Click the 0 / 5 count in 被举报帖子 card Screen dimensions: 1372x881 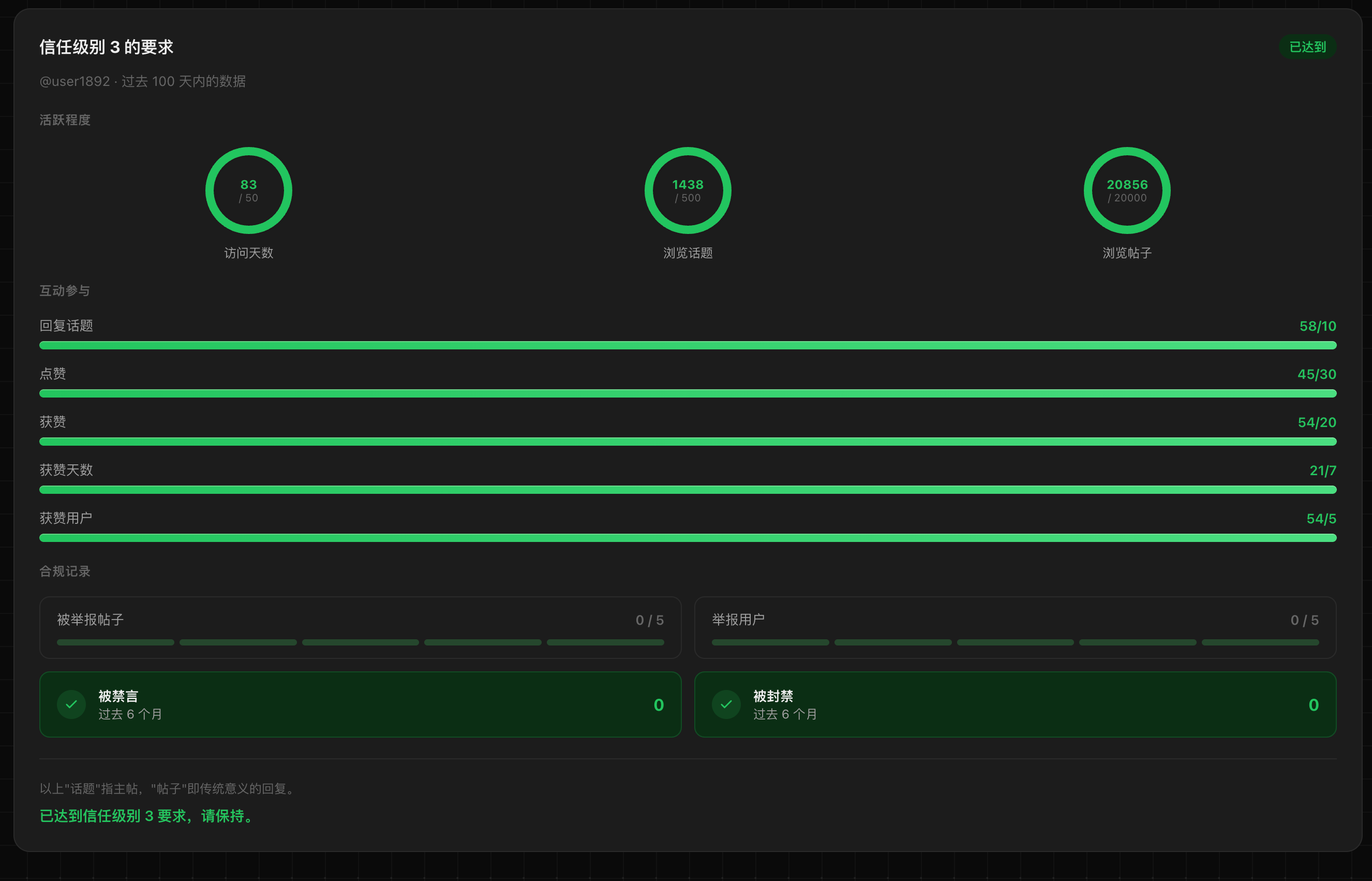pyautogui.click(x=649, y=620)
